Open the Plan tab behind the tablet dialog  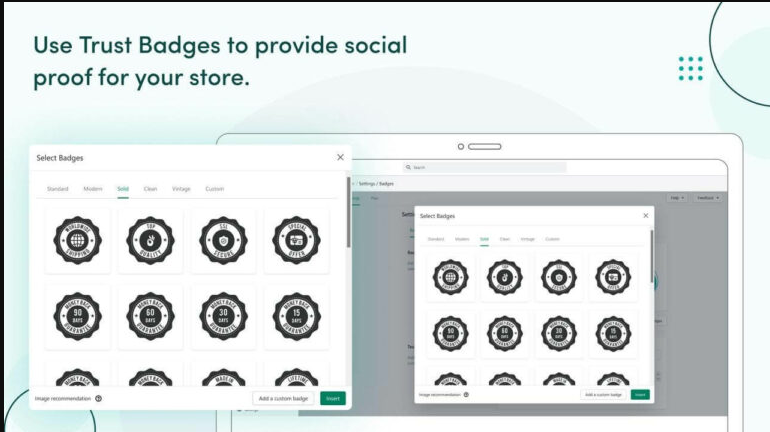coord(374,198)
